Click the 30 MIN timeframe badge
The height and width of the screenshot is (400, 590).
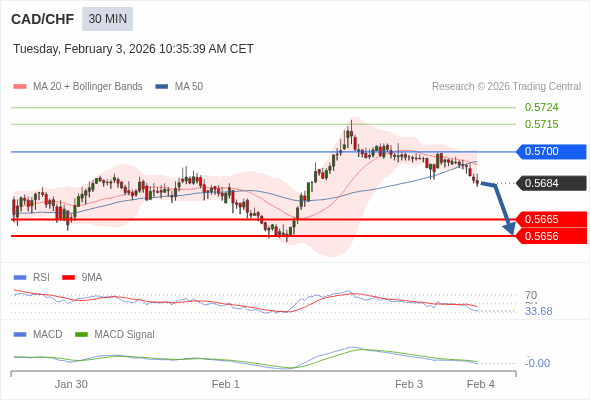108,19
